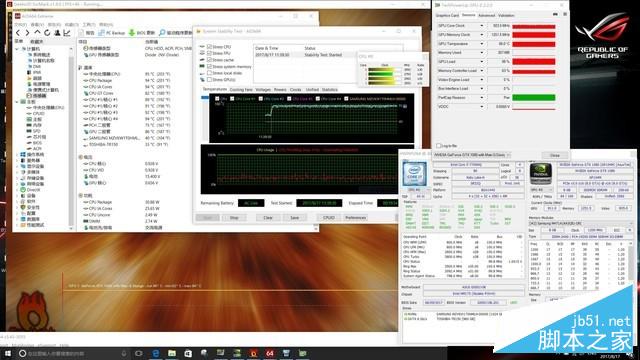Open Windows Start menu
The width and height of the screenshot is (640, 360).
pos(8,353)
